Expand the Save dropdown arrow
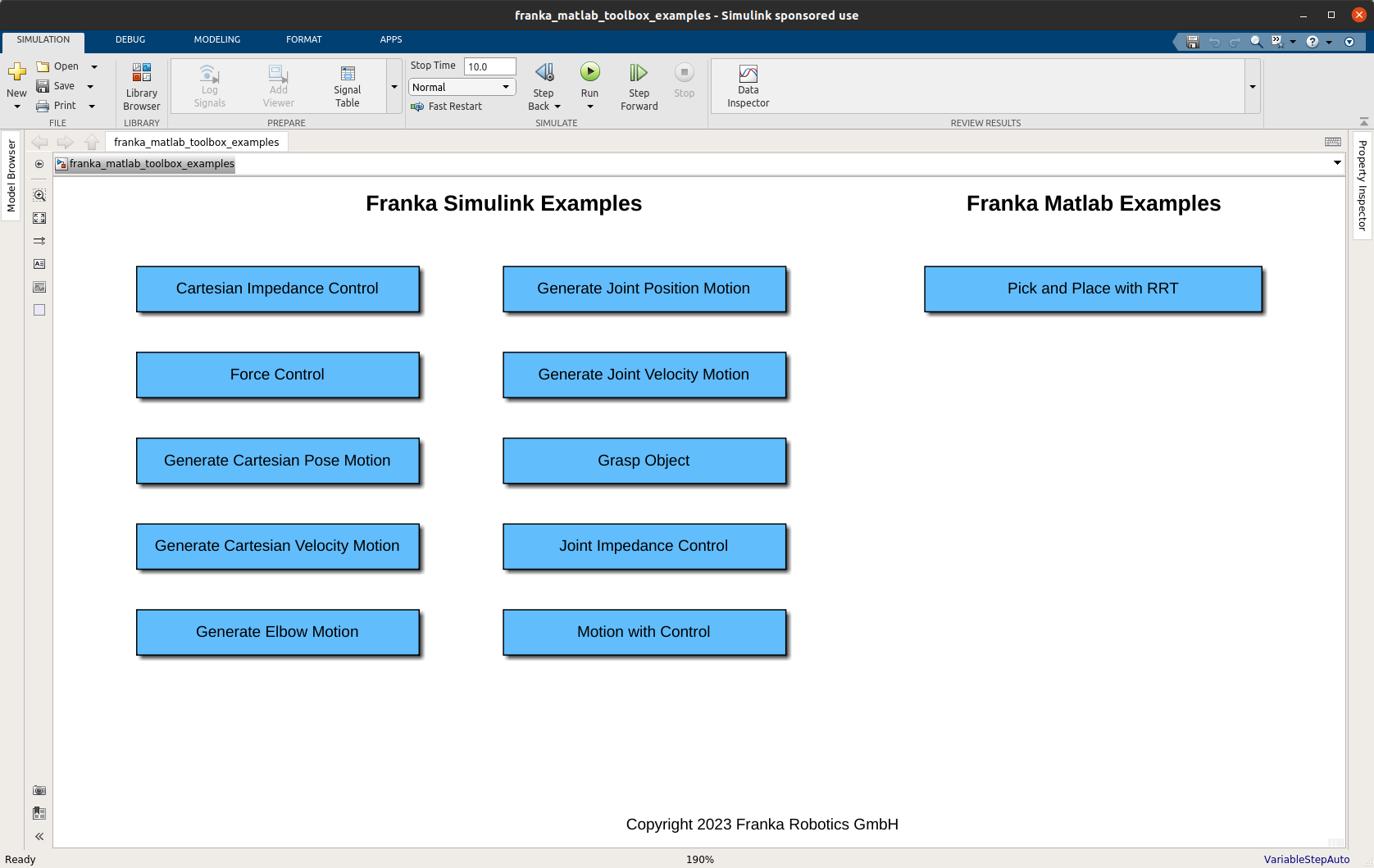The height and width of the screenshot is (868, 1374). (x=90, y=86)
